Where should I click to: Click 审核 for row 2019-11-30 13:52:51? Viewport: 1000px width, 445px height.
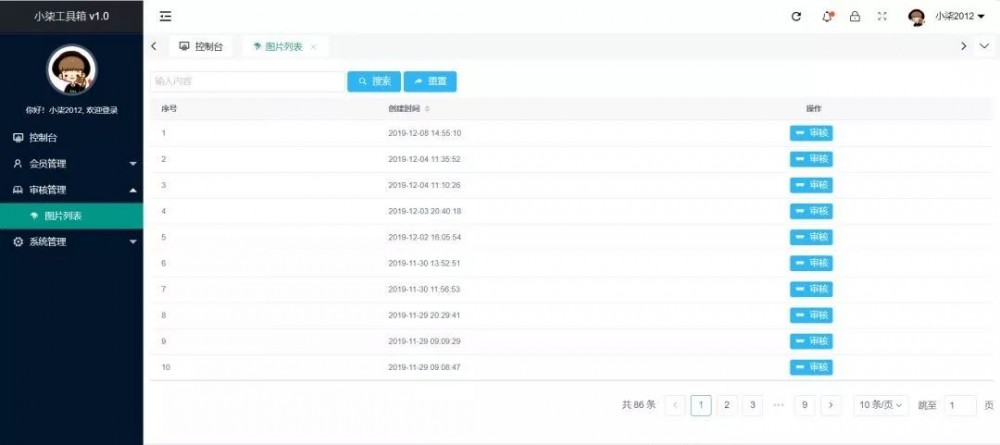[811, 263]
